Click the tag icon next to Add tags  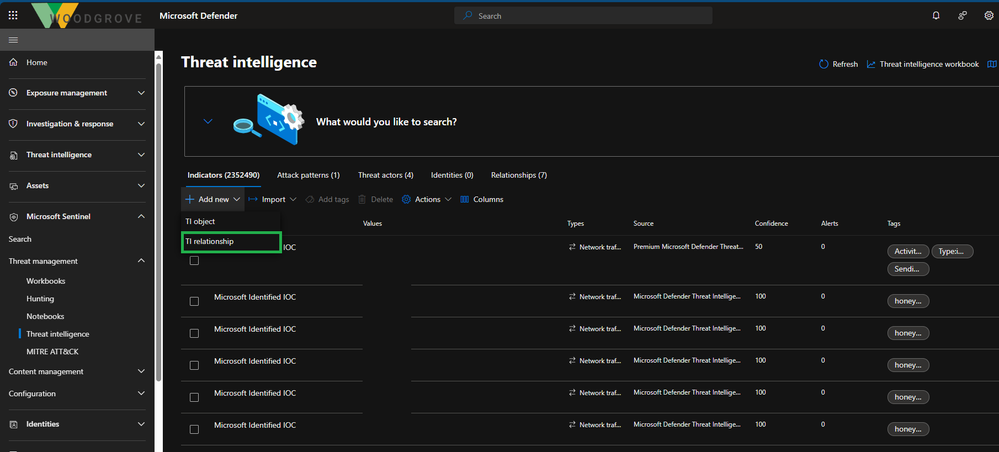tap(310, 200)
